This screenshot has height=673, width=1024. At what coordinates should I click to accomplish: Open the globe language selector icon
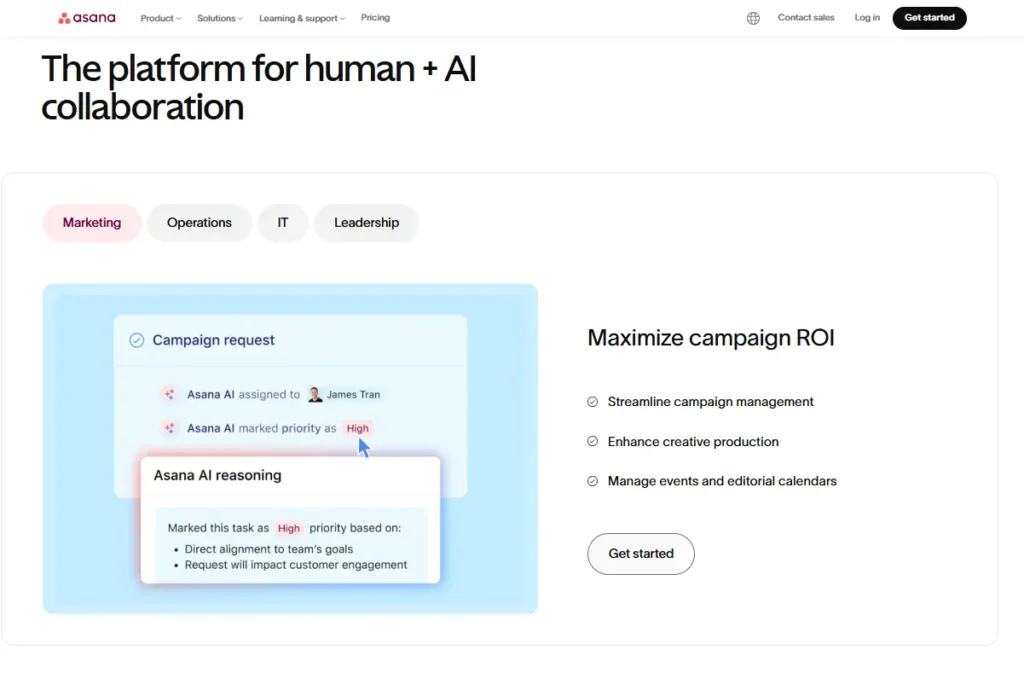pyautogui.click(x=753, y=17)
